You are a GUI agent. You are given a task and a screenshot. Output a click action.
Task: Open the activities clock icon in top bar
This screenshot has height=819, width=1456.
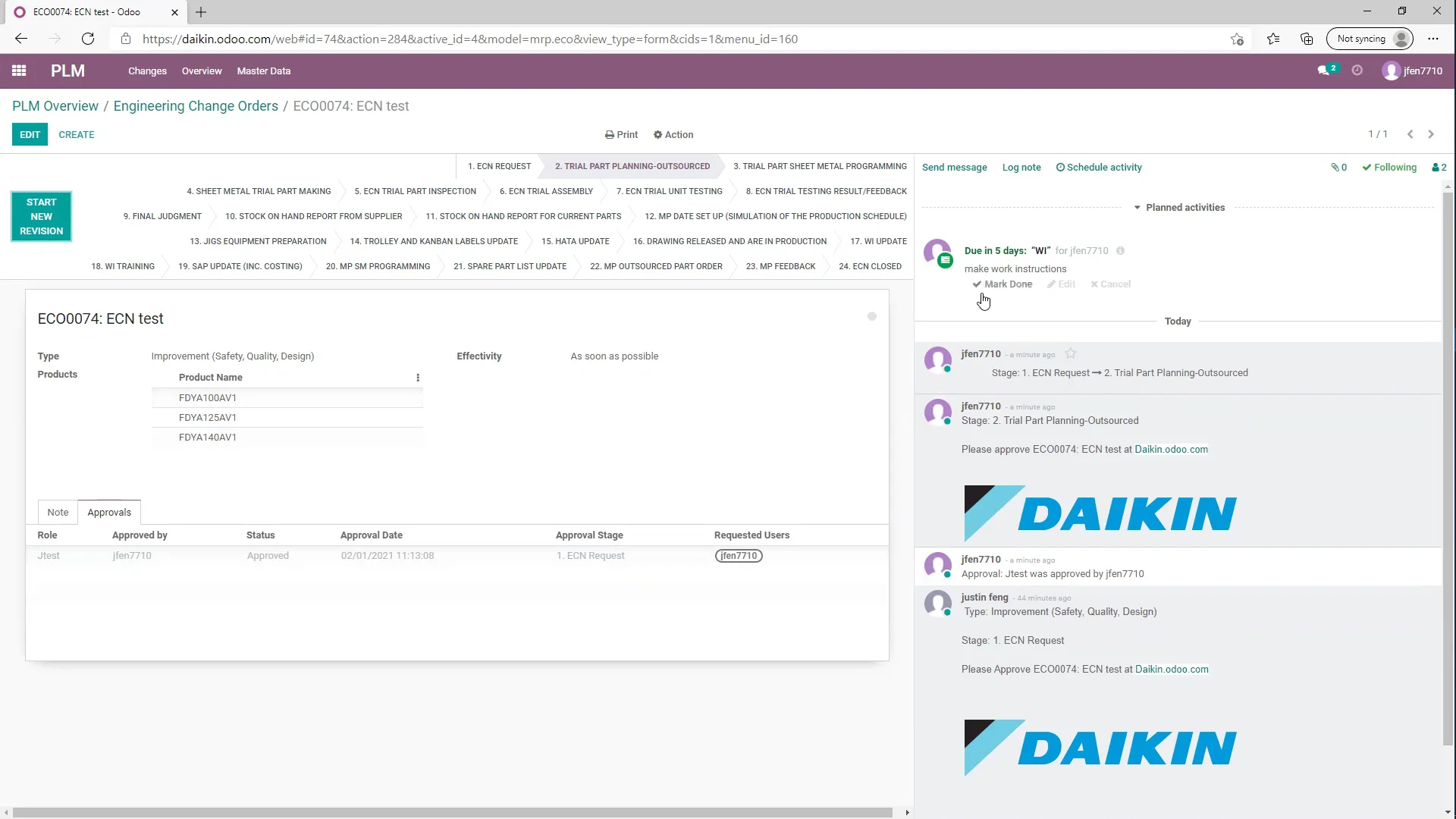[x=1357, y=70]
